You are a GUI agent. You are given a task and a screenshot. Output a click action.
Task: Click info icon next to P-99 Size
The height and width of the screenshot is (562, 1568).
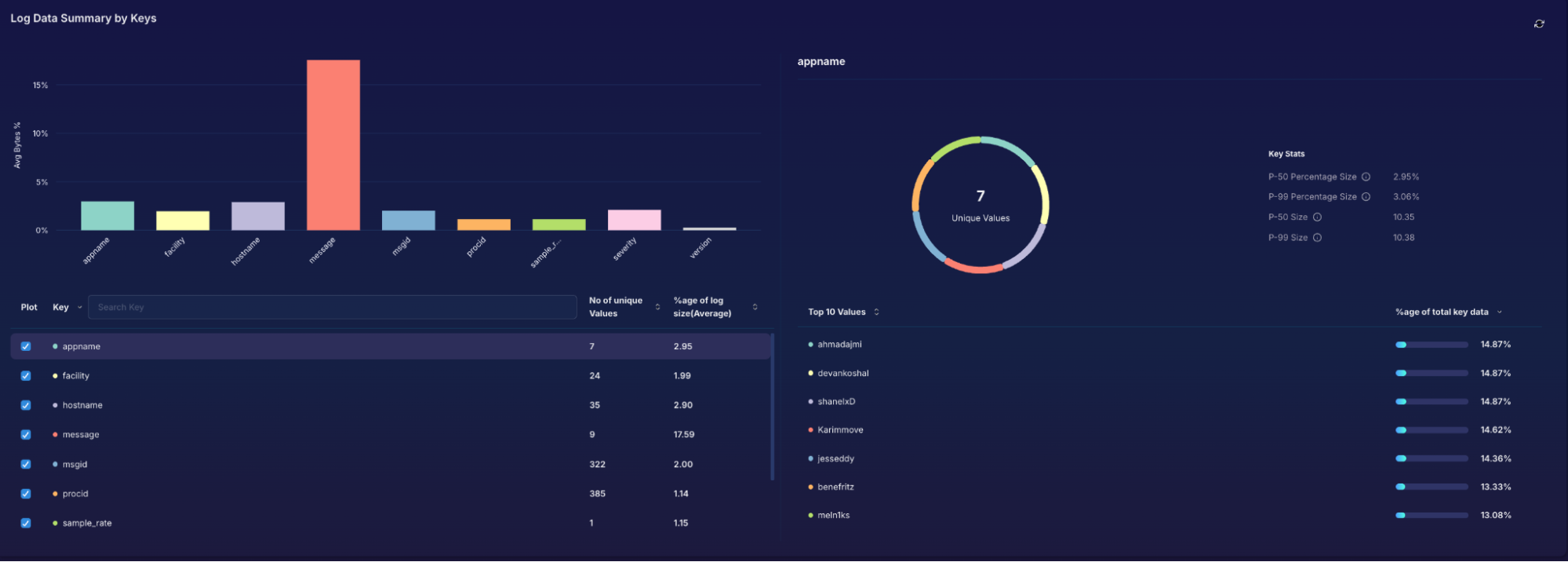[x=1317, y=238]
